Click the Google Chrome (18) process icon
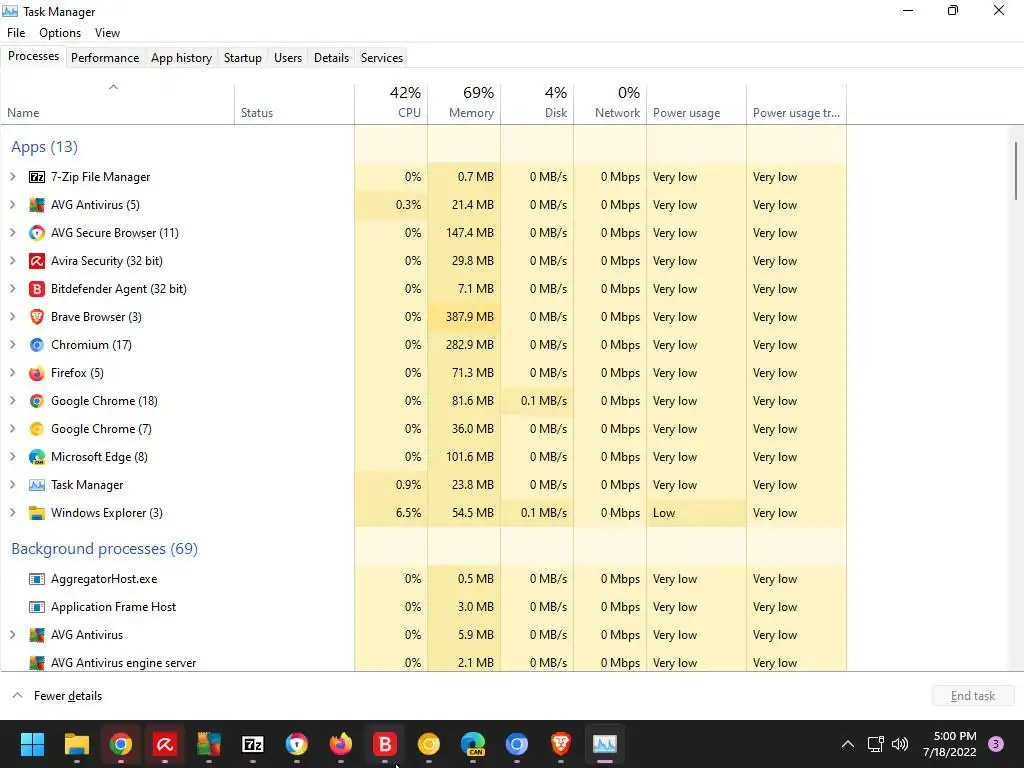This screenshot has width=1024, height=768. click(x=37, y=401)
